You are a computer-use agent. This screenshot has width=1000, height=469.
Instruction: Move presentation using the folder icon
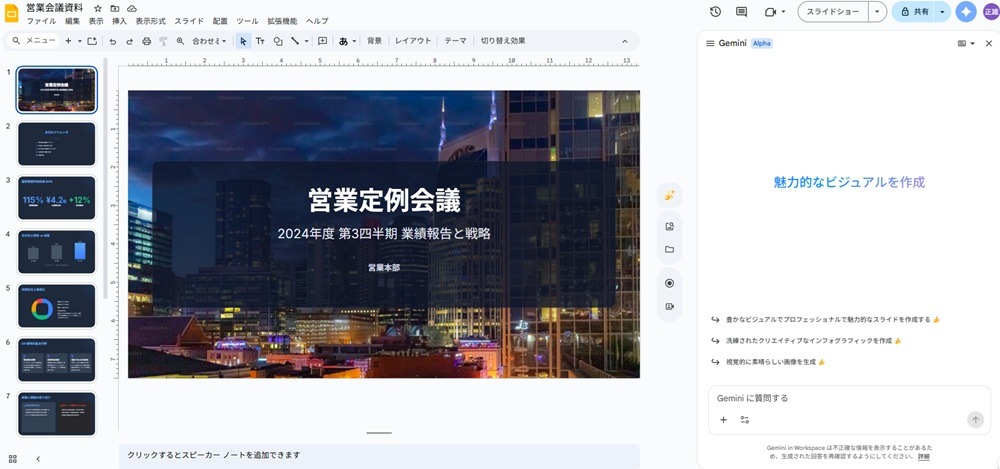click(115, 8)
